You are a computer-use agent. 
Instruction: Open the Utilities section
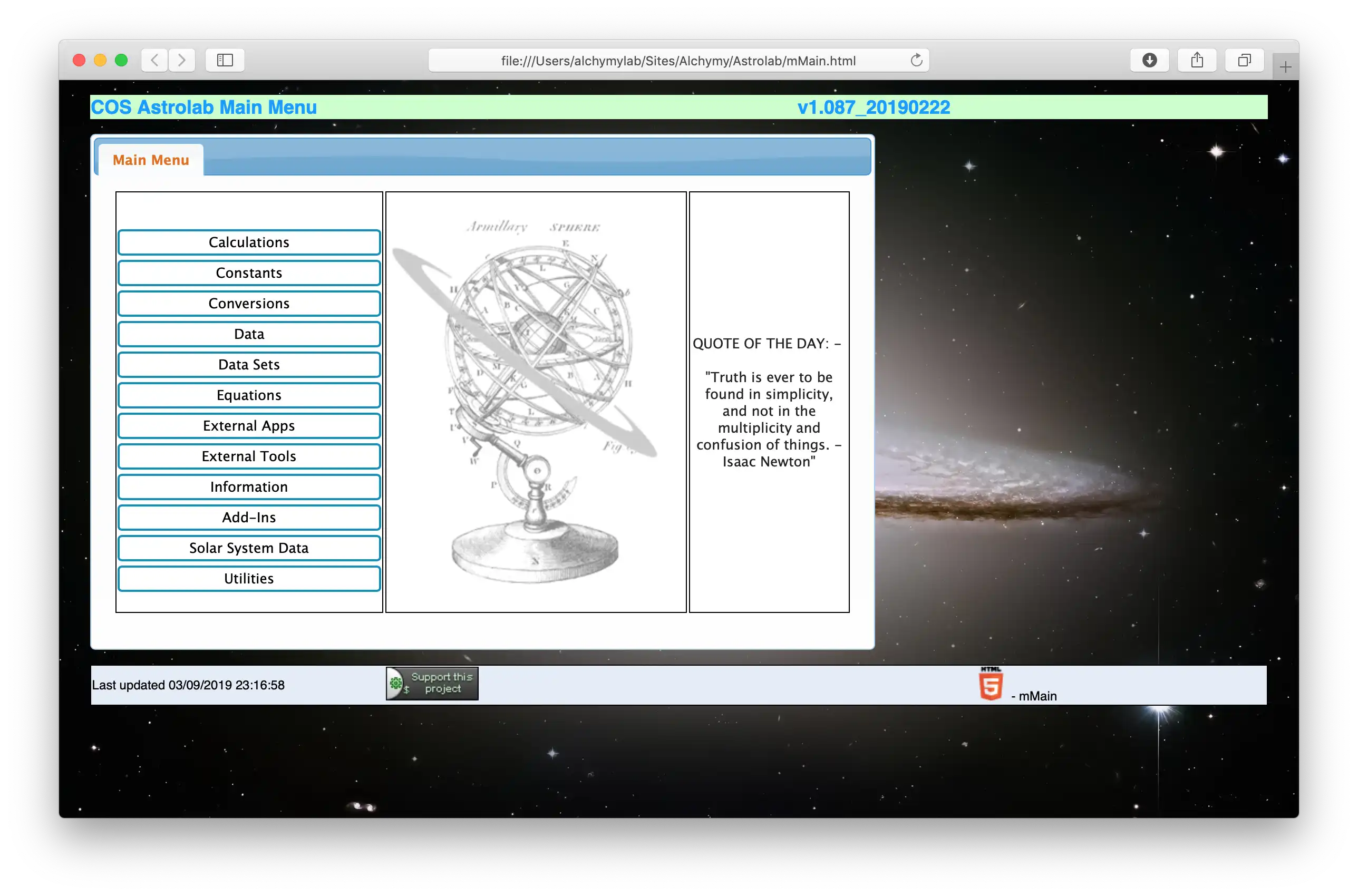(248, 578)
